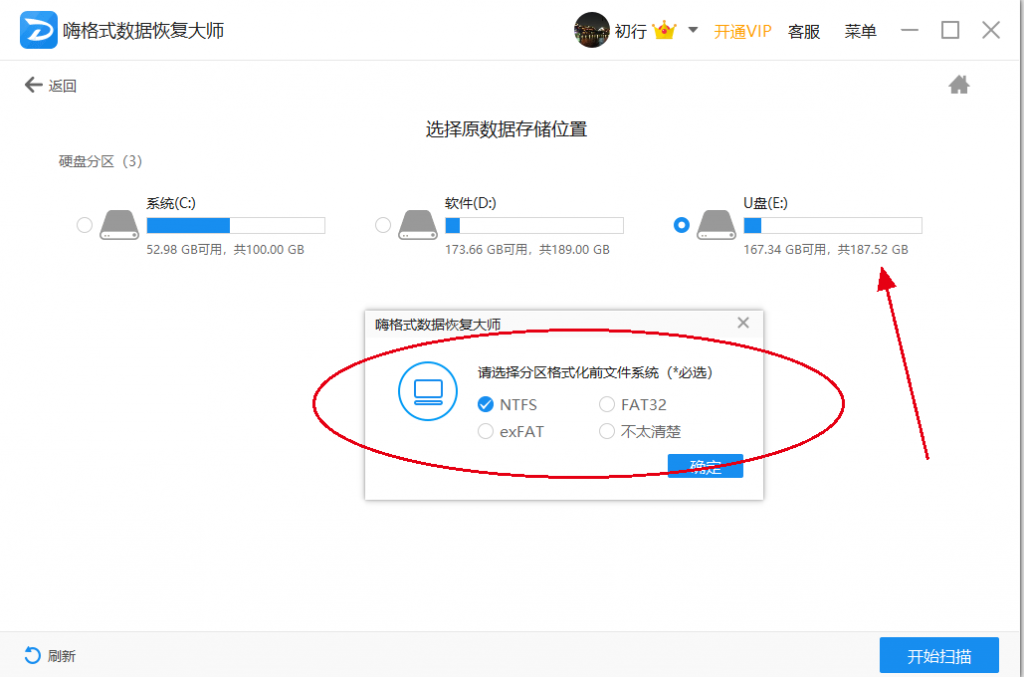Maximize the application window
The height and width of the screenshot is (677, 1024).
pos(950,30)
